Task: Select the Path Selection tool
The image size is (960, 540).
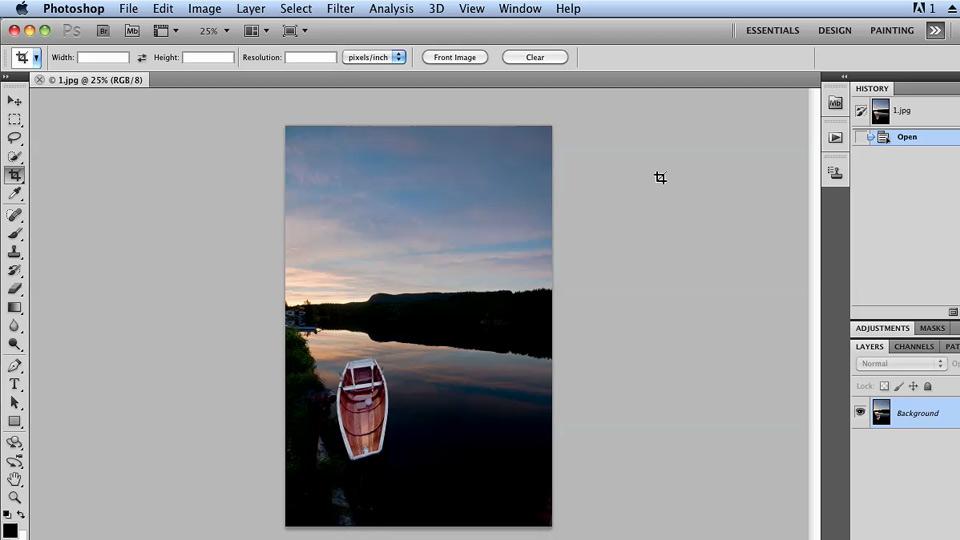Action: coord(14,402)
